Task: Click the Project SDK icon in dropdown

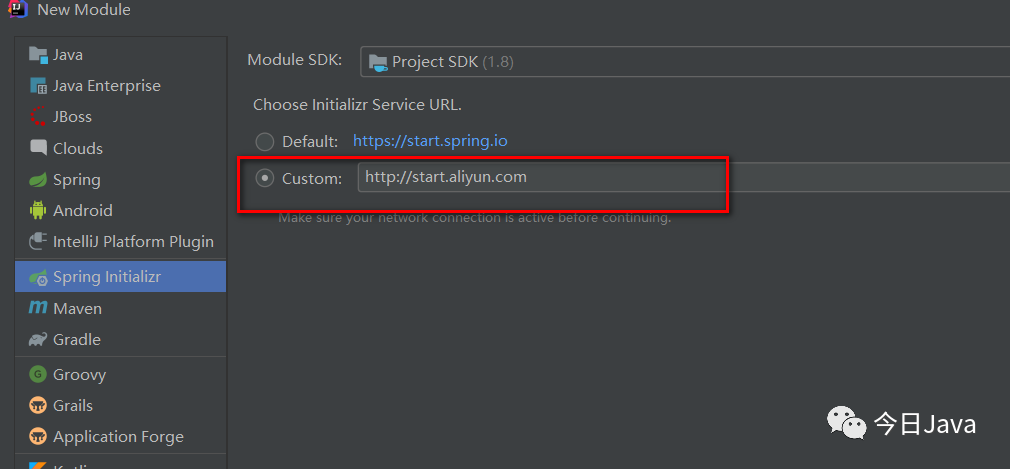Action: [x=378, y=62]
